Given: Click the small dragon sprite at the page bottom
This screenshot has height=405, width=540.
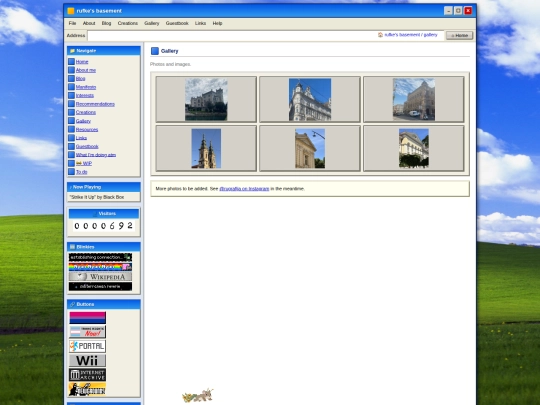Looking at the screenshot, I should coord(198,396).
